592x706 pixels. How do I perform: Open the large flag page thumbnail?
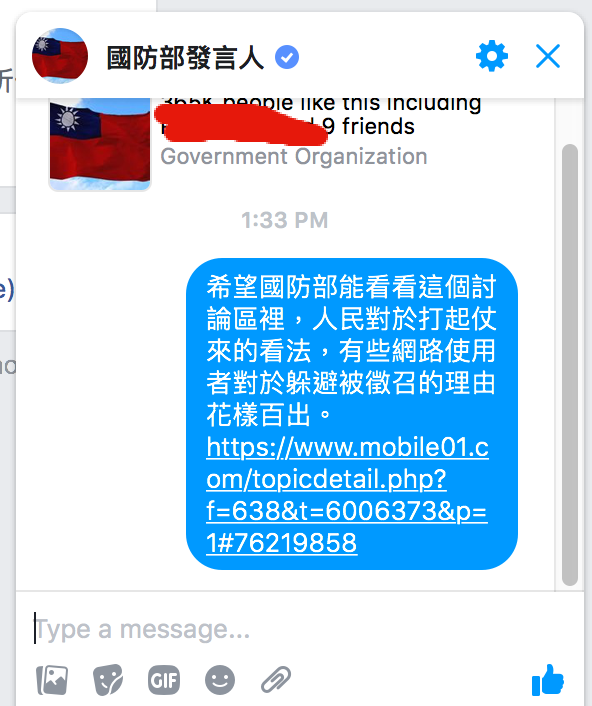point(99,144)
